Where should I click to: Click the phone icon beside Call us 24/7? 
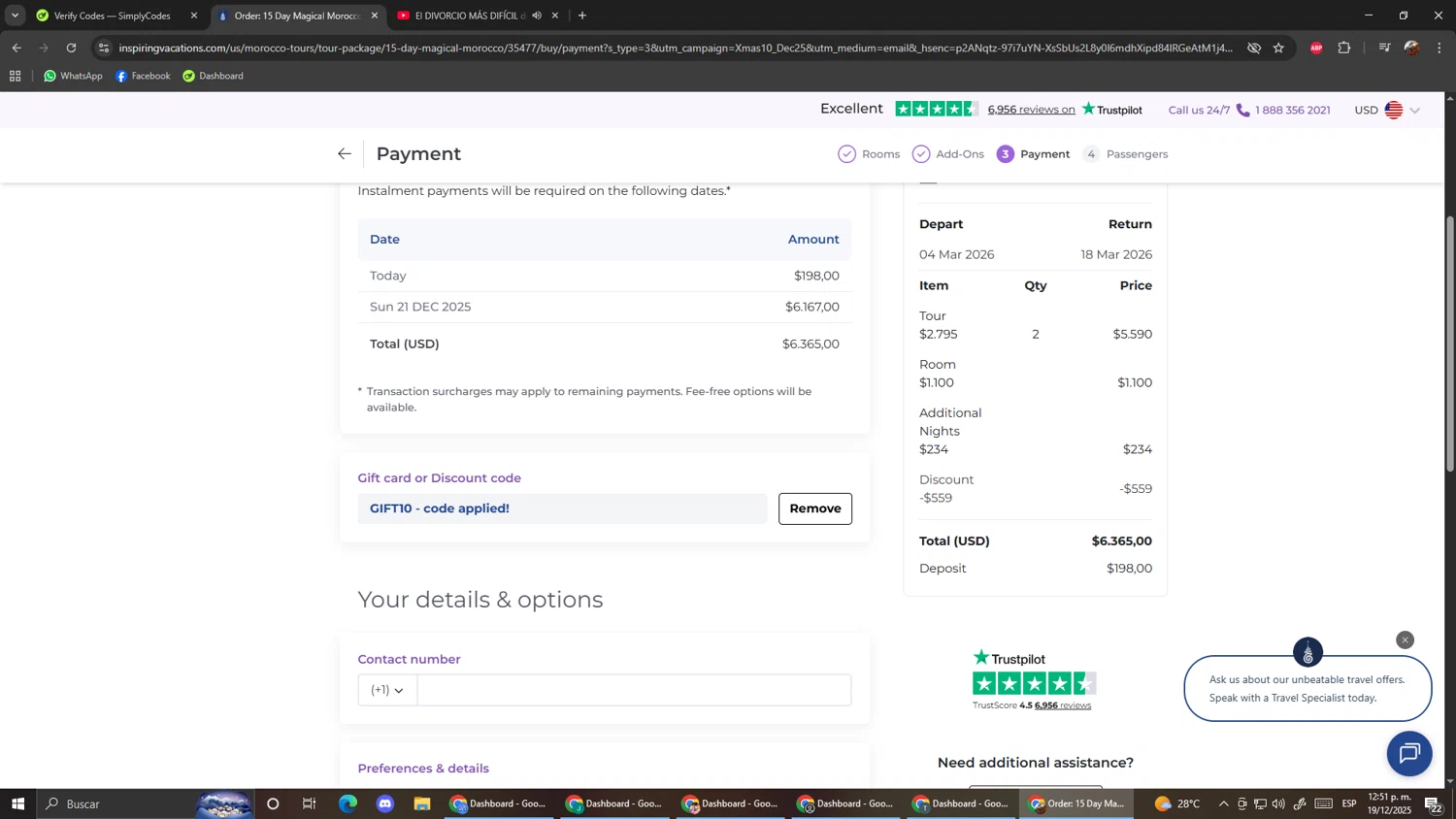pos(1242,110)
